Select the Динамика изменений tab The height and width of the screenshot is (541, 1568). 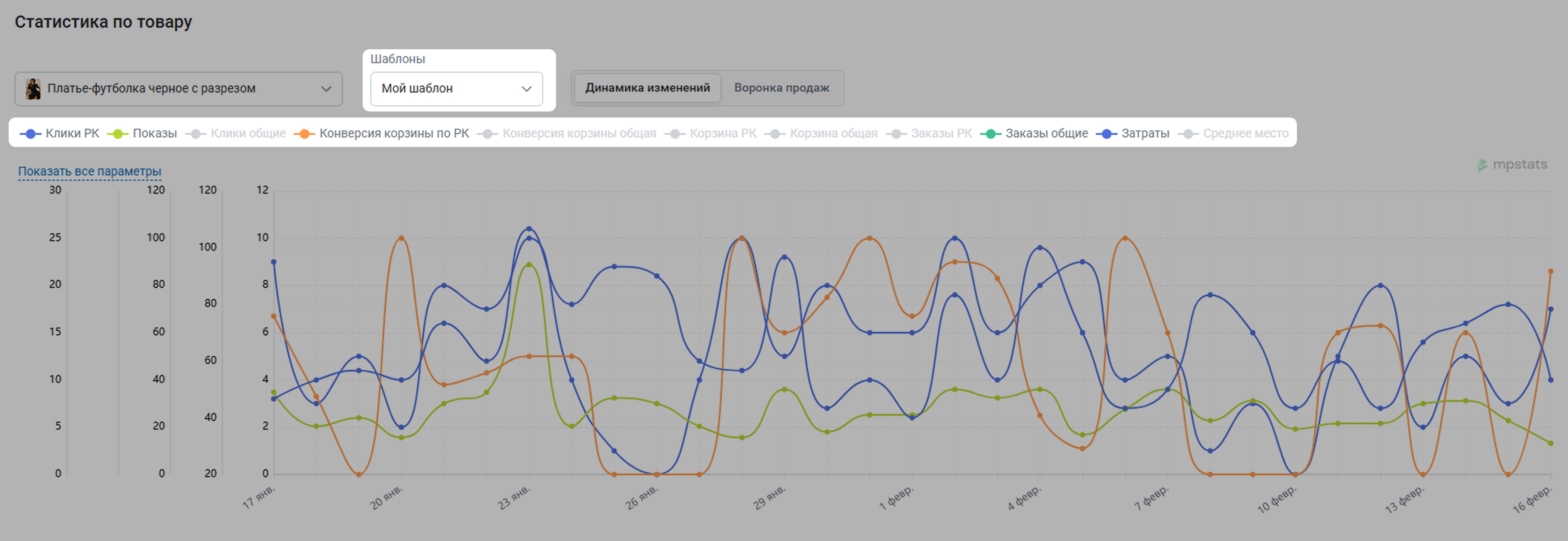coord(647,88)
